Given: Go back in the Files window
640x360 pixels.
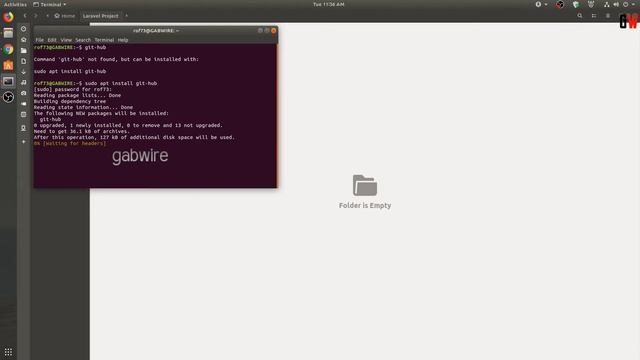Looking at the screenshot, I should click(x=24, y=16).
